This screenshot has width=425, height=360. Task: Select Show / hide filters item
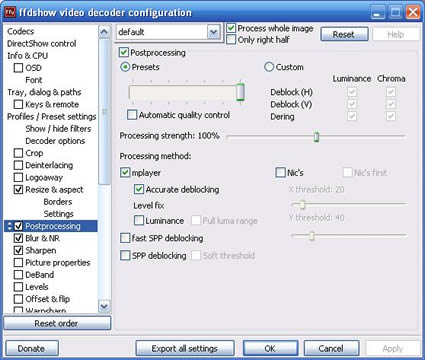point(58,129)
